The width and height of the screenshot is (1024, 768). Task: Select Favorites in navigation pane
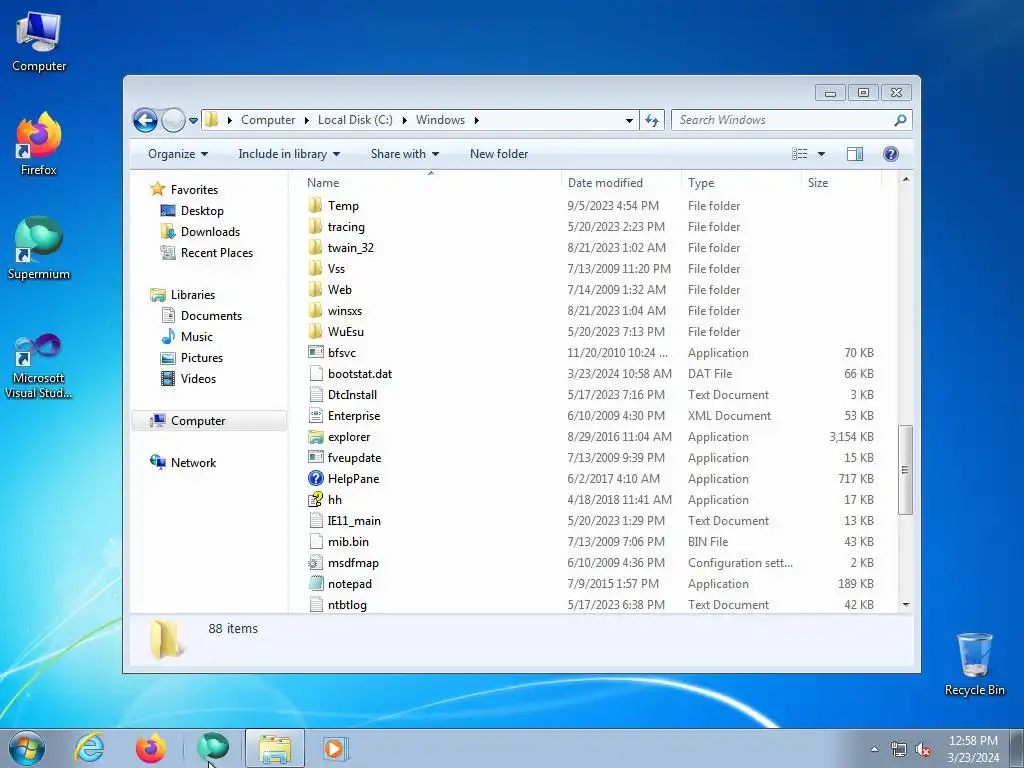click(x=194, y=190)
